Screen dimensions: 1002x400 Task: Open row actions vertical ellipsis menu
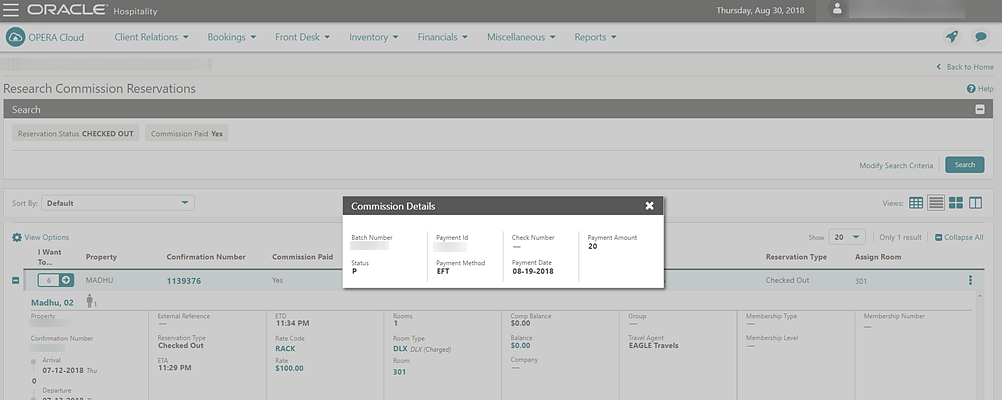tap(969, 281)
